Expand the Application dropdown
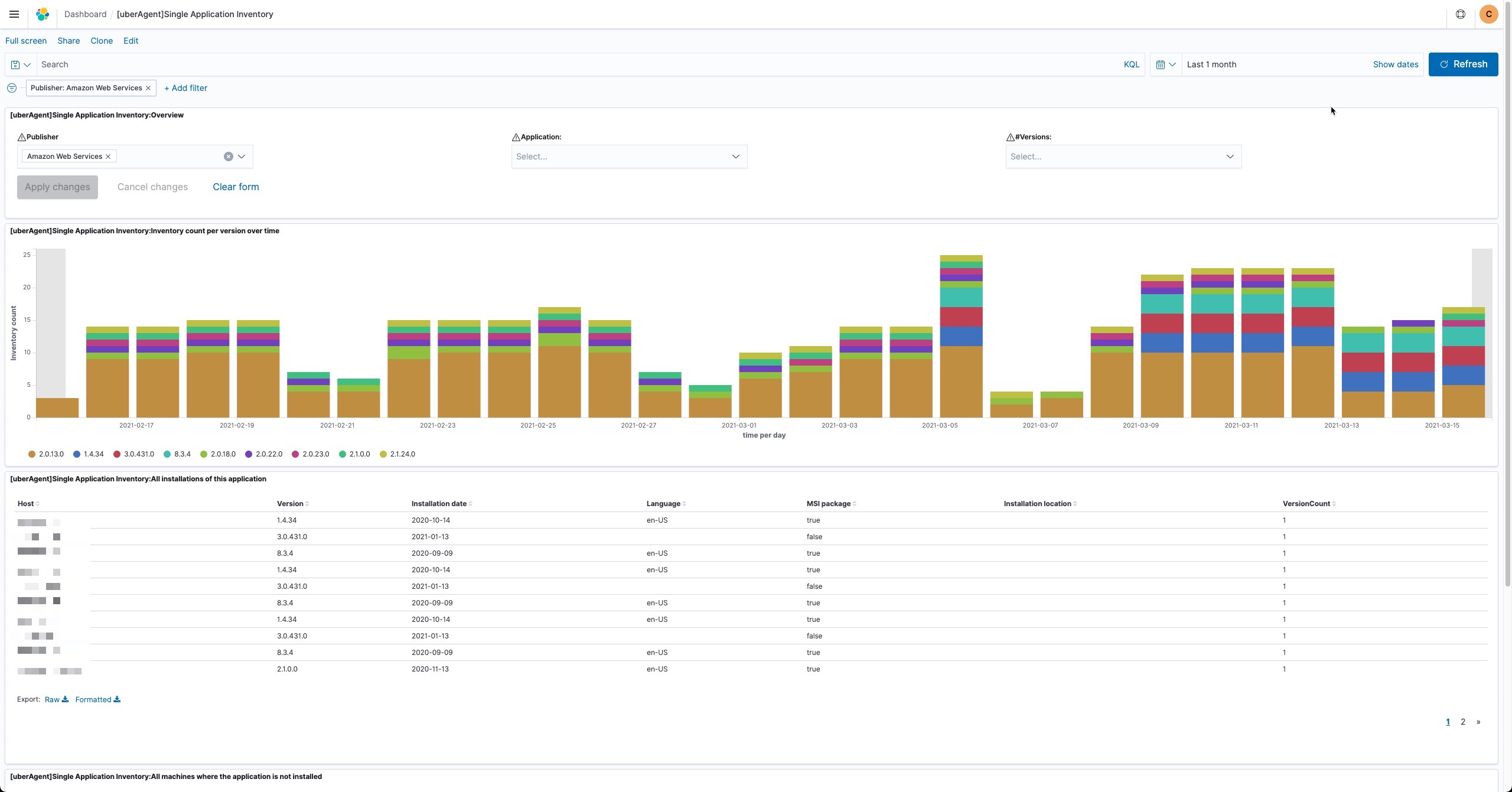Image resolution: width=1512 pixels, height=792 pixels. (x=735, y=157)
